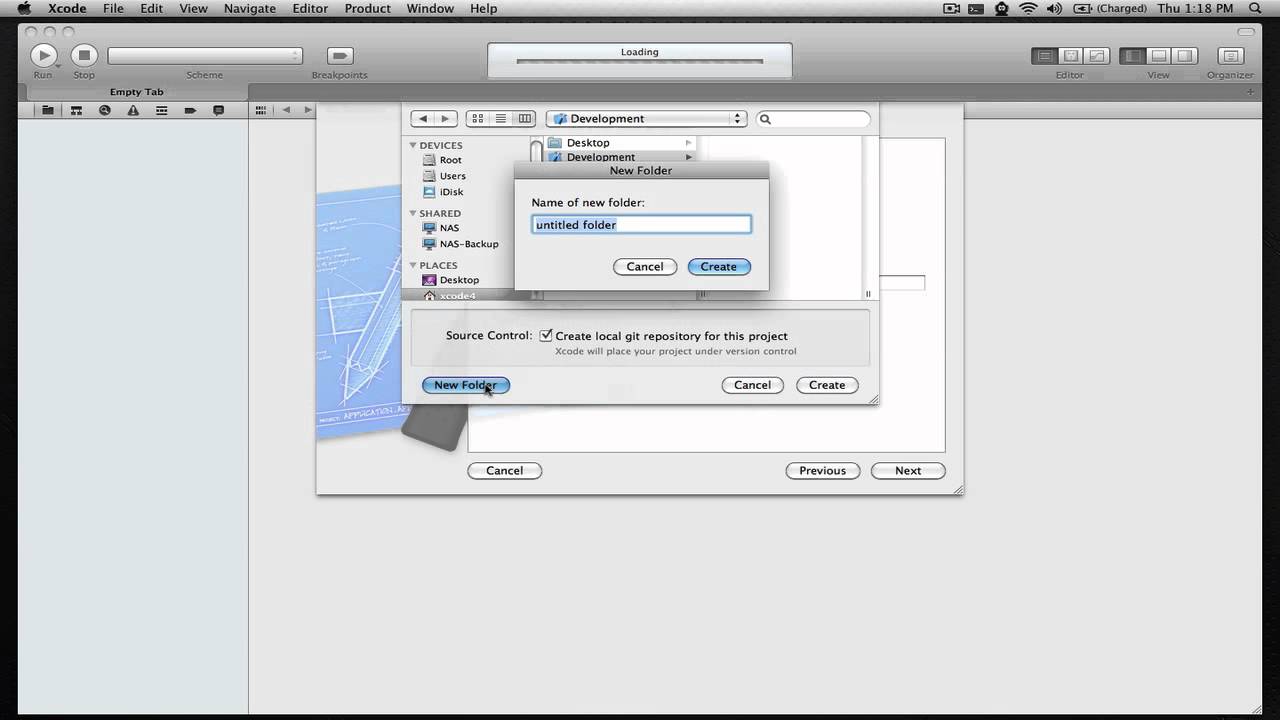Image resolution: width=1280 pixels, height=720 pixels.
Task: Show the Breakpoint navigator
Action: (190, 110)
